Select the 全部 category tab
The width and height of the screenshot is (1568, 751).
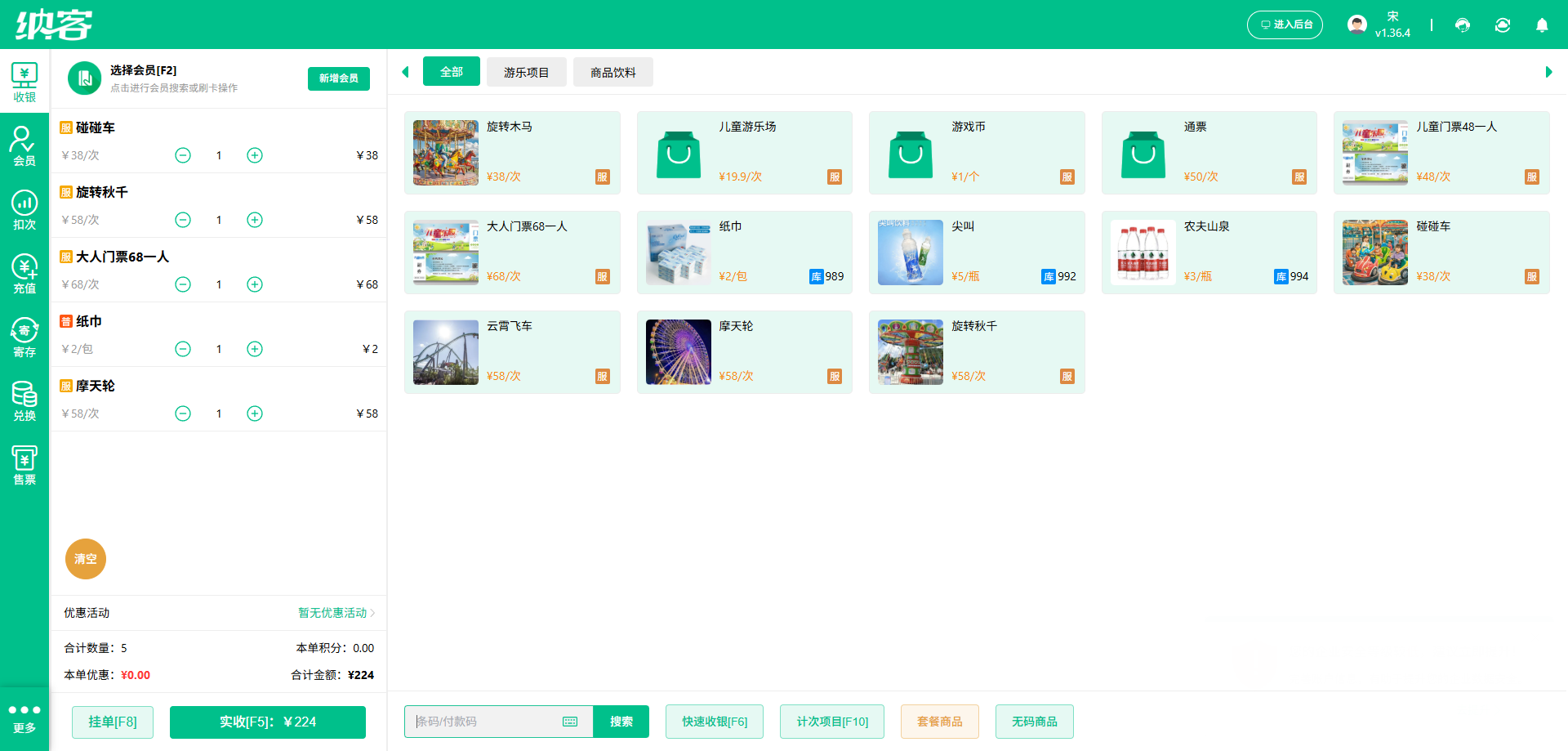(452, 72)
